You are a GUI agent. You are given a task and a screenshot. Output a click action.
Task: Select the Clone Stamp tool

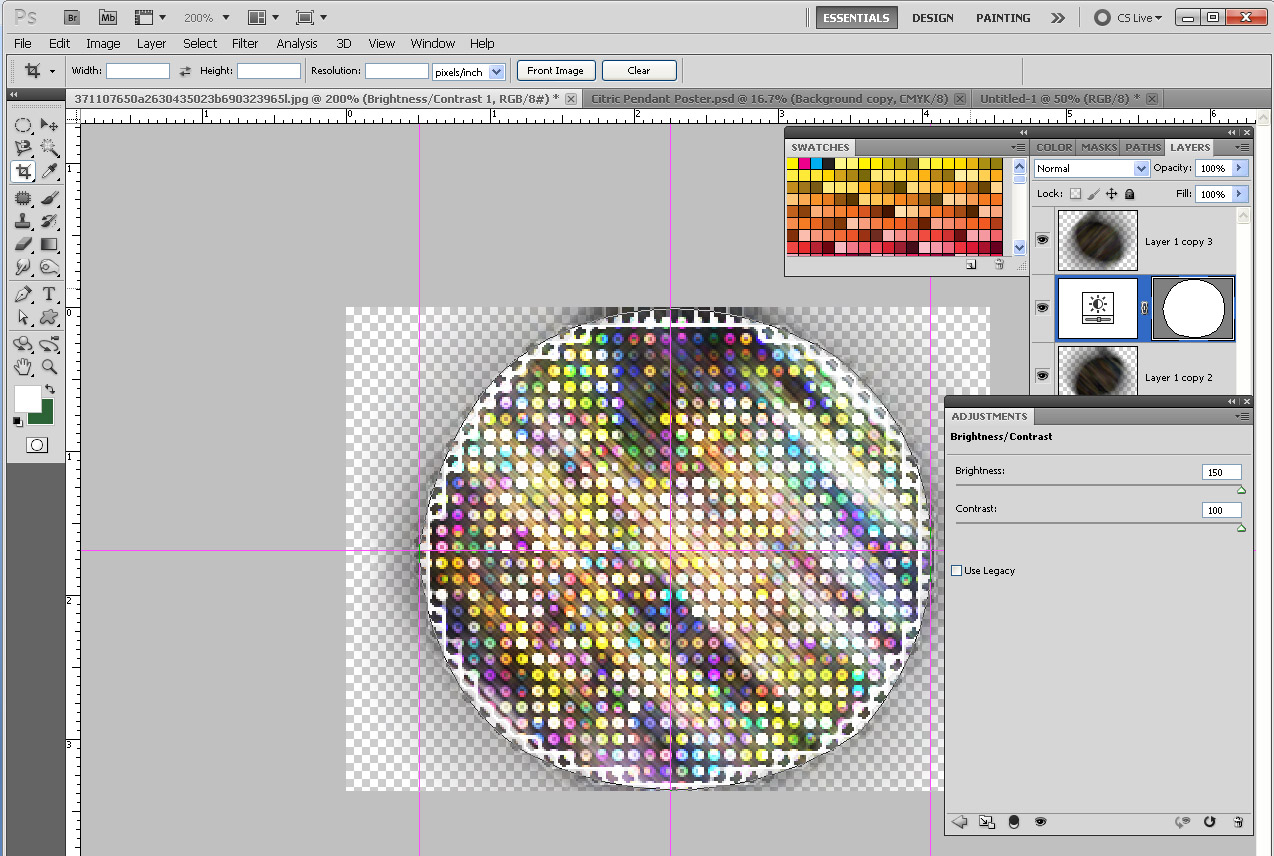click(x=22, y=219)
